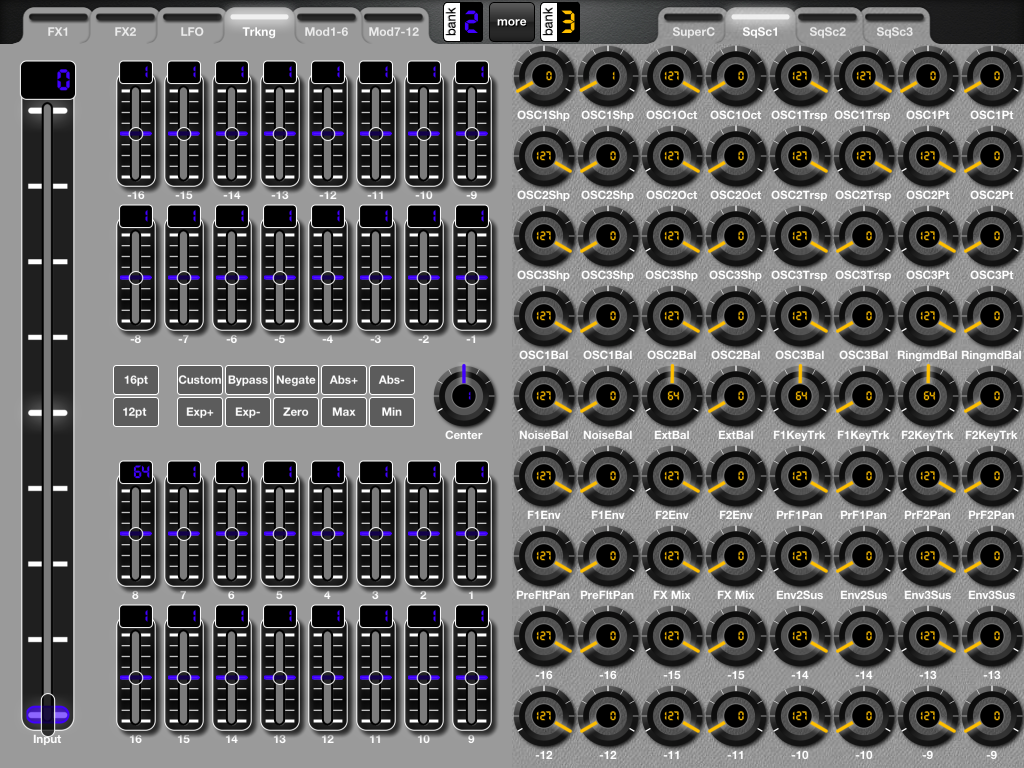Click the Center knob
Image resolution: width=1024 pixels, height=768 pixels.
click(x=464, y=395)
